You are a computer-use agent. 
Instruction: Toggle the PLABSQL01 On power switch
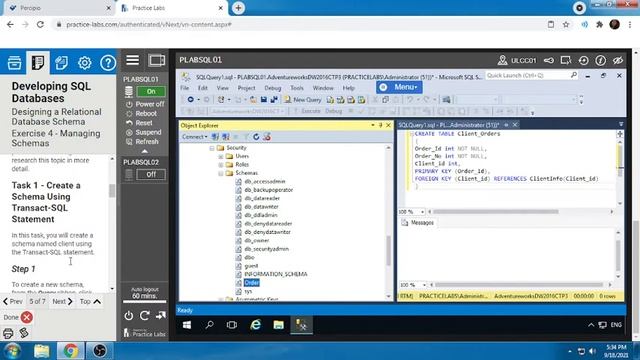tap(151, 91)
